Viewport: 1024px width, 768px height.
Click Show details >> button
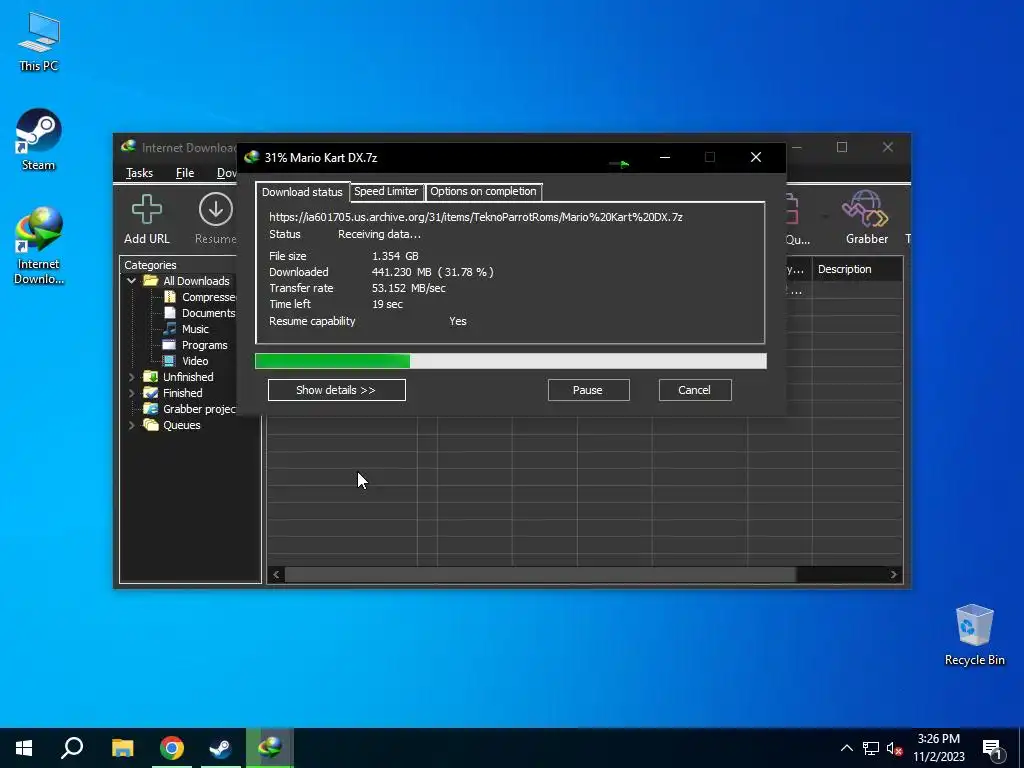pos(336,390)
